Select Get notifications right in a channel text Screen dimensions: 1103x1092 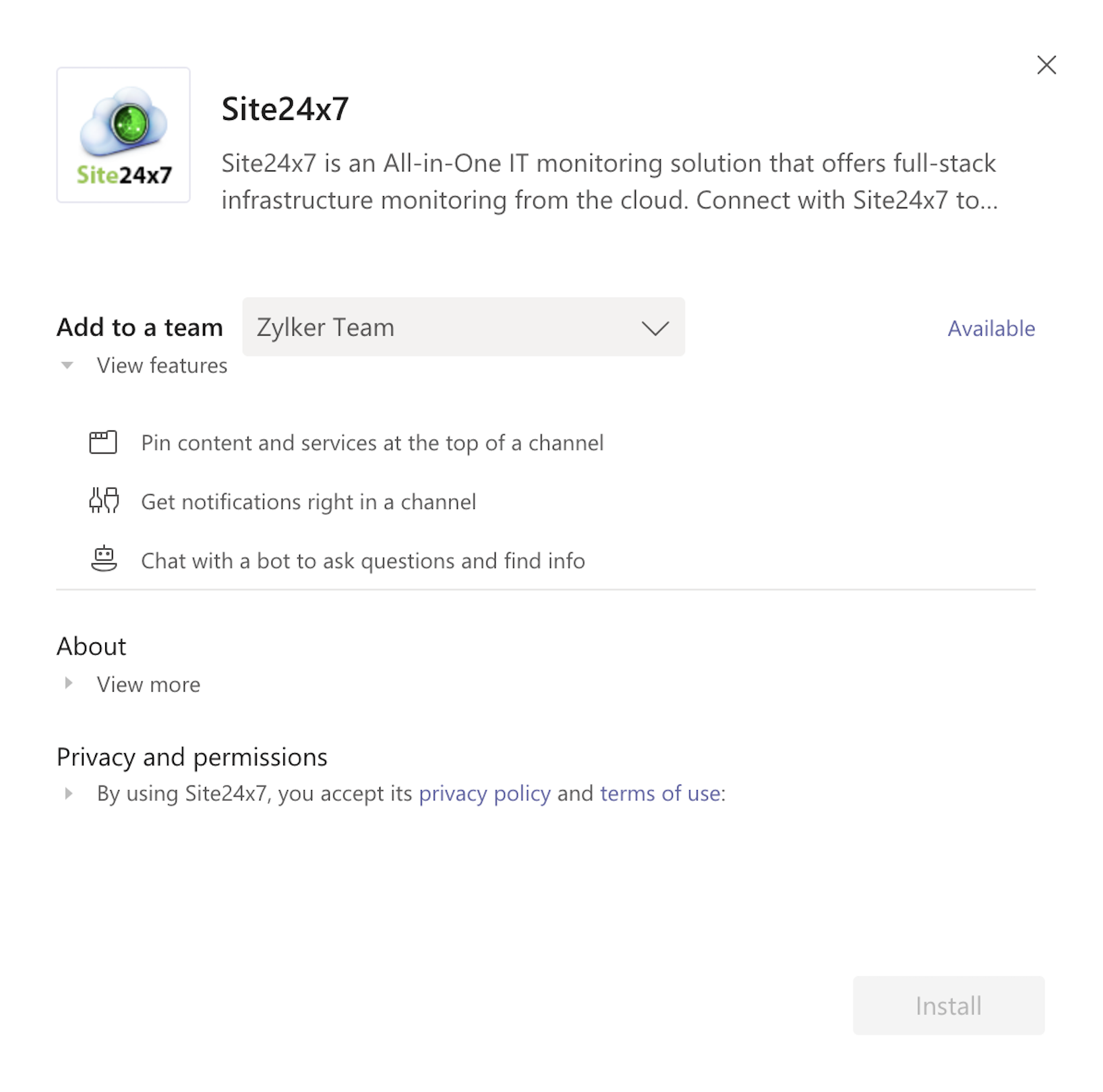[308, 502]
